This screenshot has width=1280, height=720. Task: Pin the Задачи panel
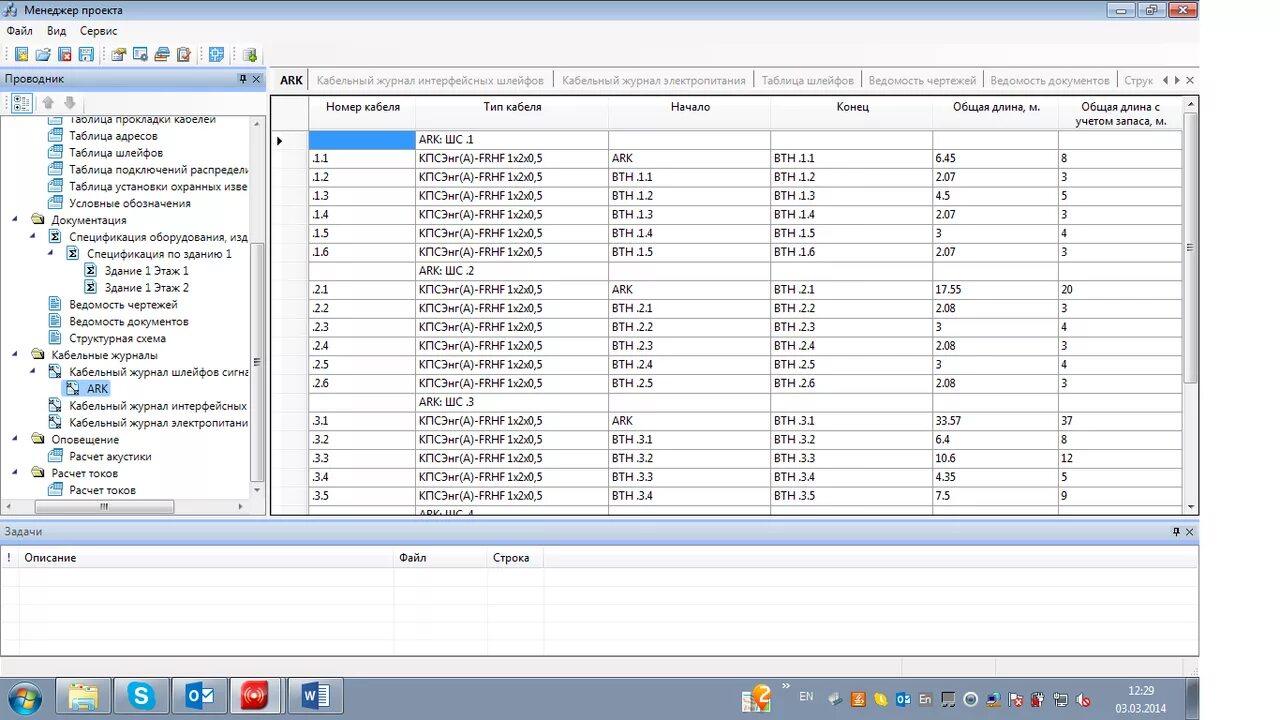pyautogui.click(x=1176, y=532)
